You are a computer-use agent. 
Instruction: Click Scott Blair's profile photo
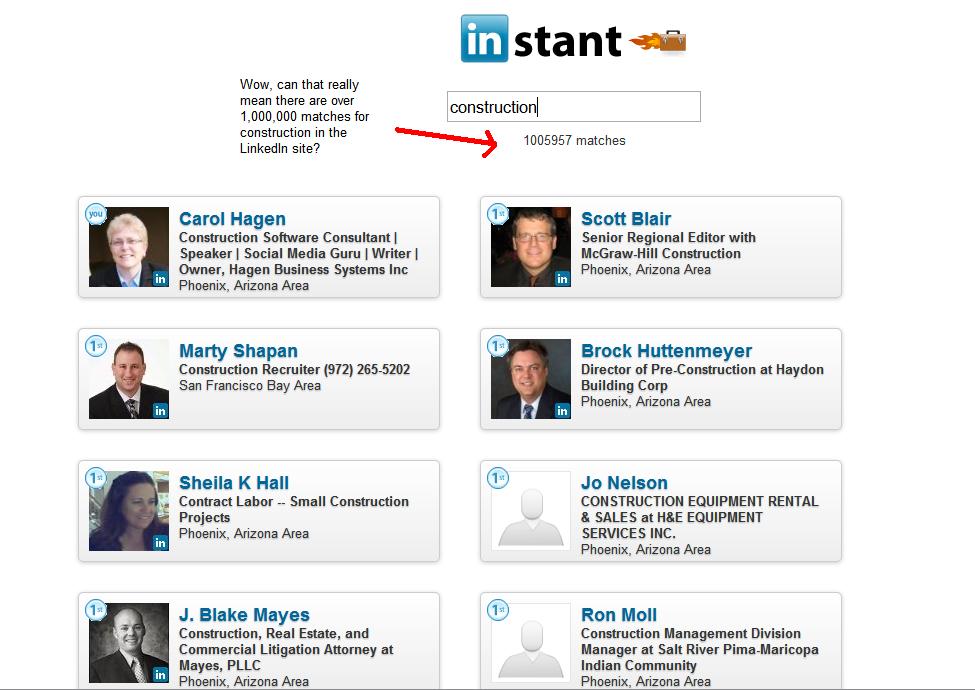531,247
